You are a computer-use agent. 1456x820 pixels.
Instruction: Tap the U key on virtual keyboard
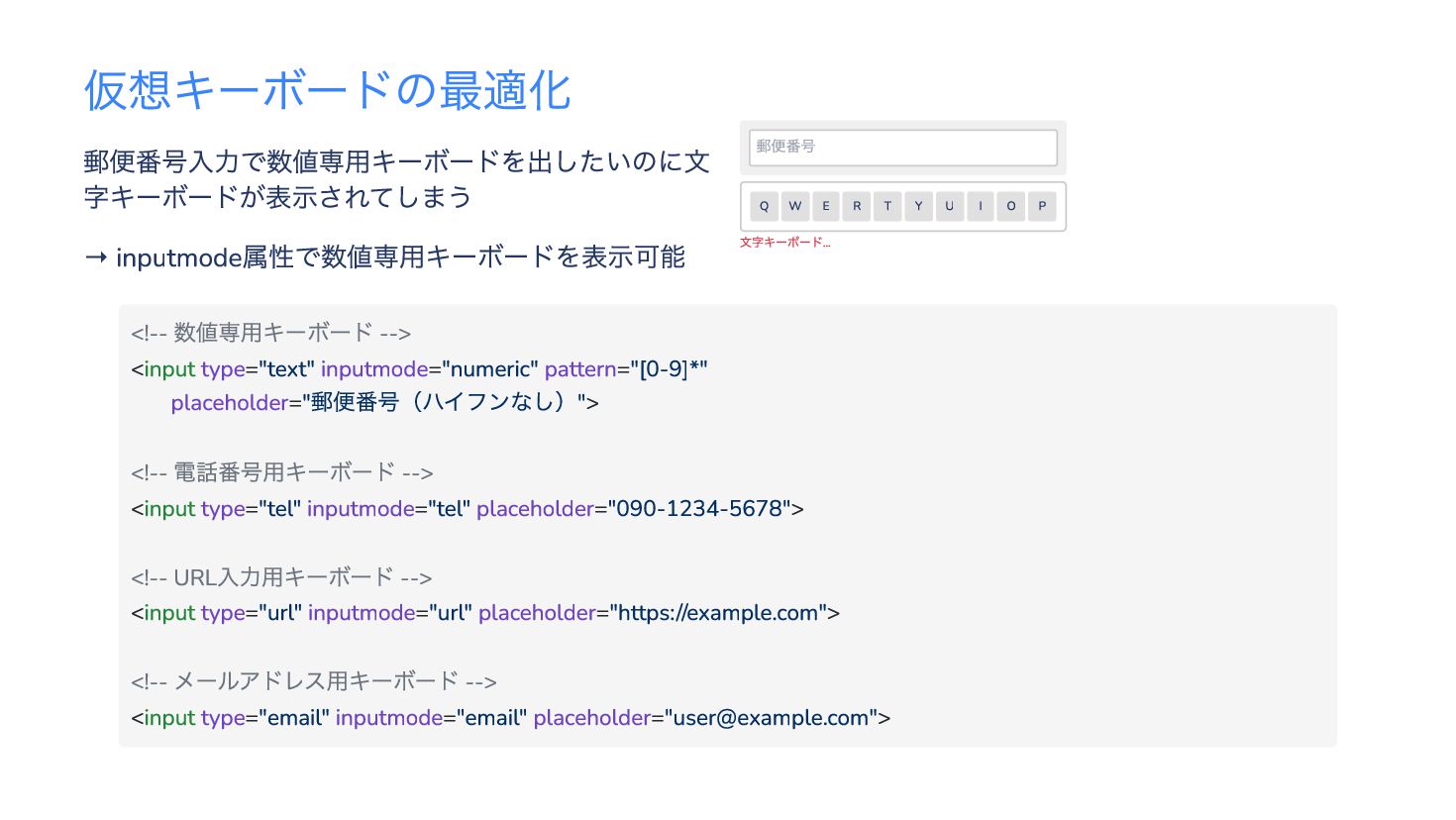tap(949, 206)
